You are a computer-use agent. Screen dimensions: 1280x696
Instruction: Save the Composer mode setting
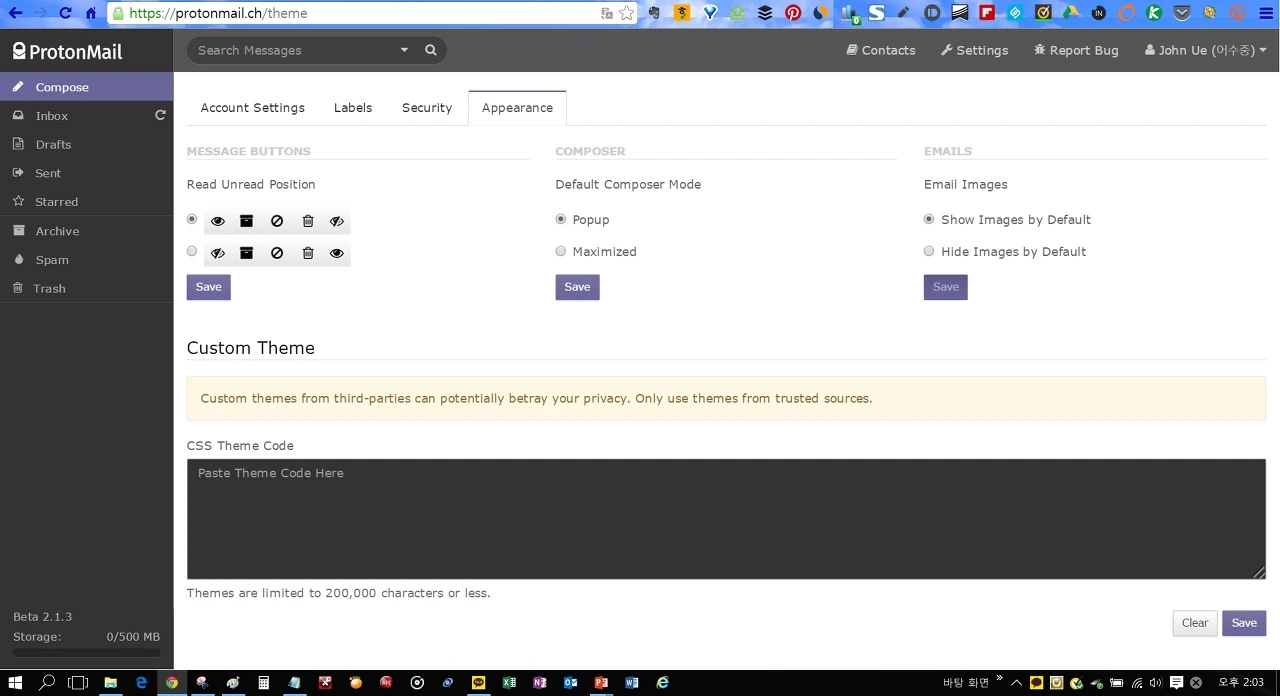(x=577, y=287)
